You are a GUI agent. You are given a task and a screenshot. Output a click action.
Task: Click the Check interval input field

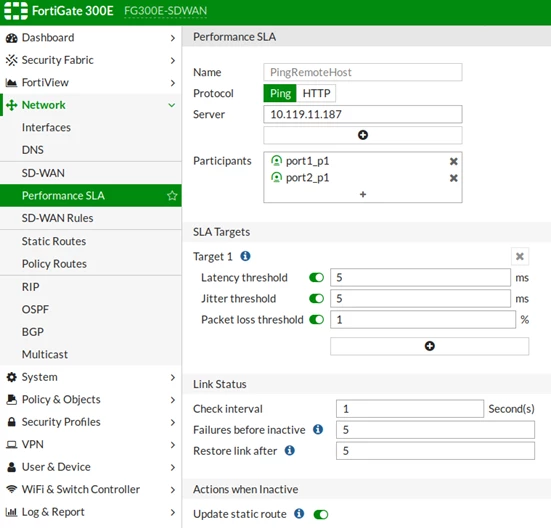tap(410, 409)
